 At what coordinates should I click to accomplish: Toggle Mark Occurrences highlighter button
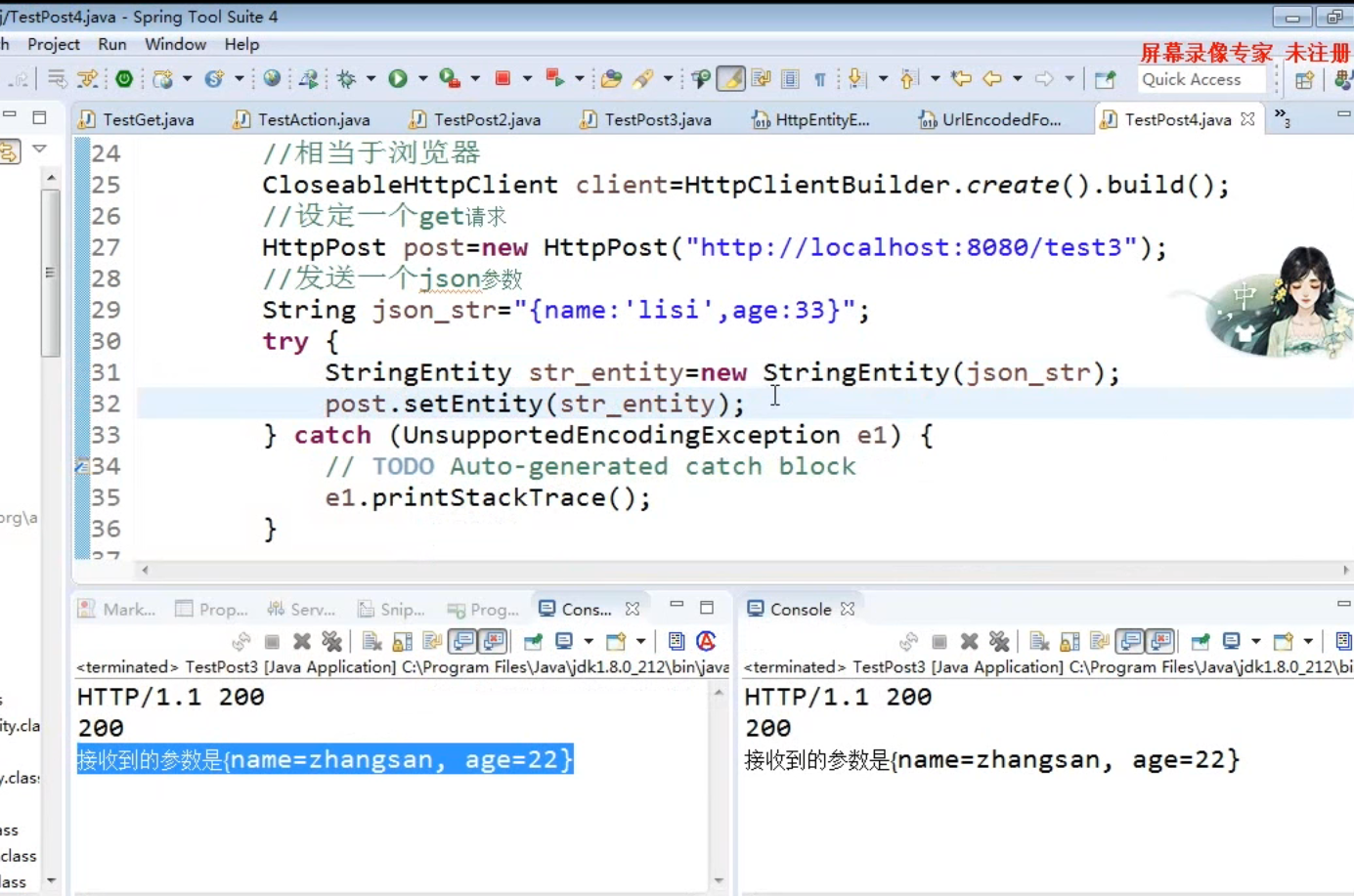click(x=730, y=79)
